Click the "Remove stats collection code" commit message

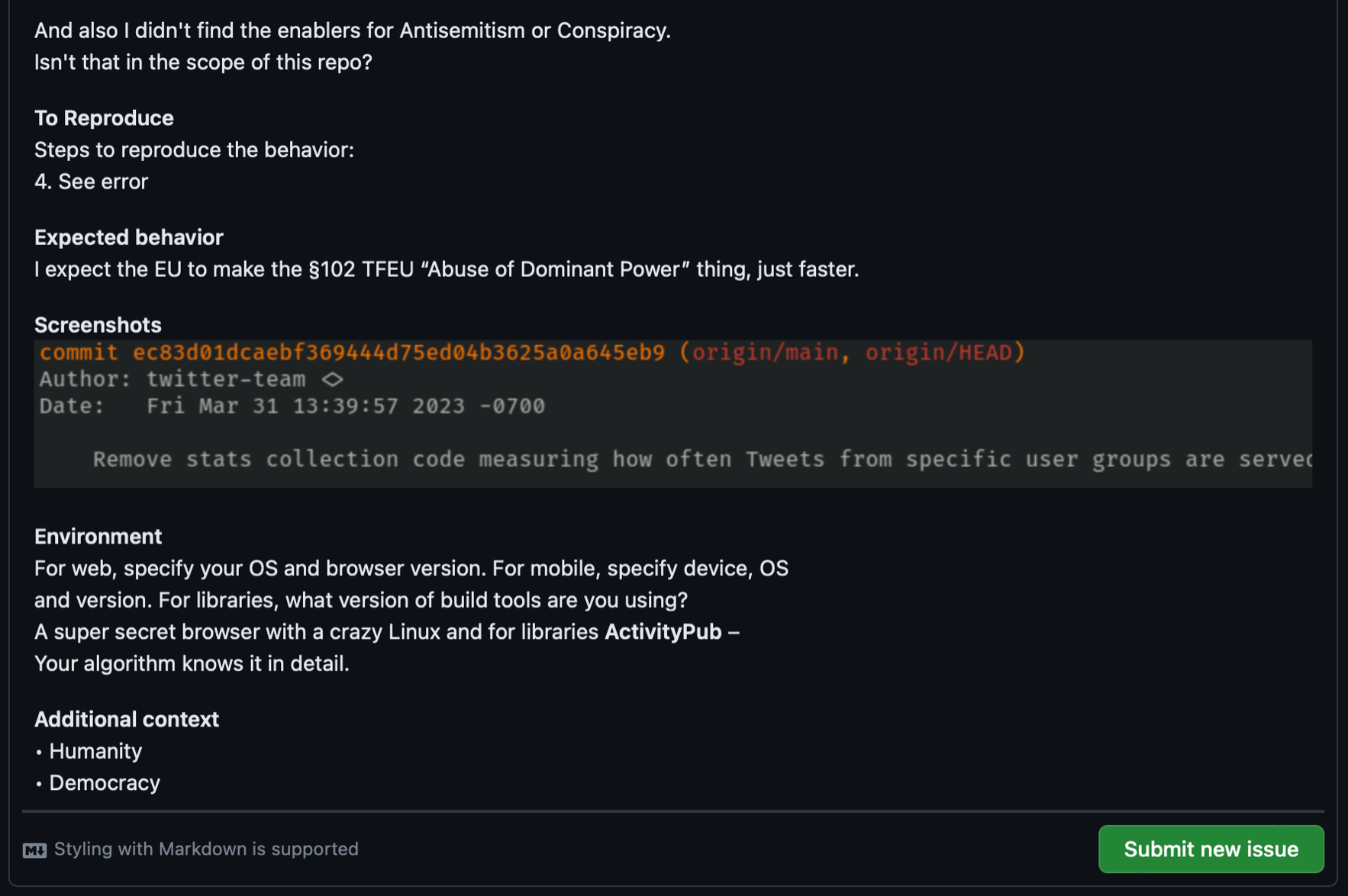702,459
